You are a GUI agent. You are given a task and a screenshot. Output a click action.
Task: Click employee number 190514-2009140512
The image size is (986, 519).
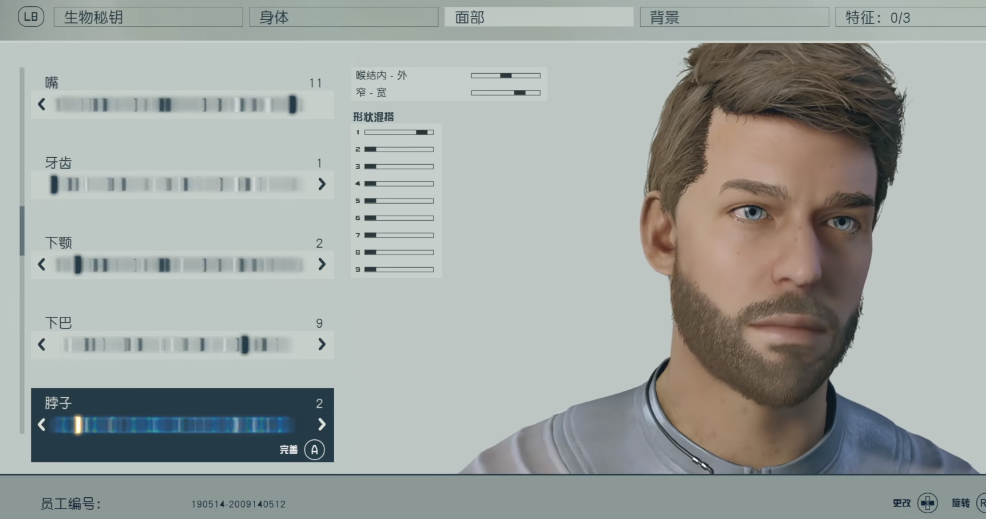tap(238, 504)
